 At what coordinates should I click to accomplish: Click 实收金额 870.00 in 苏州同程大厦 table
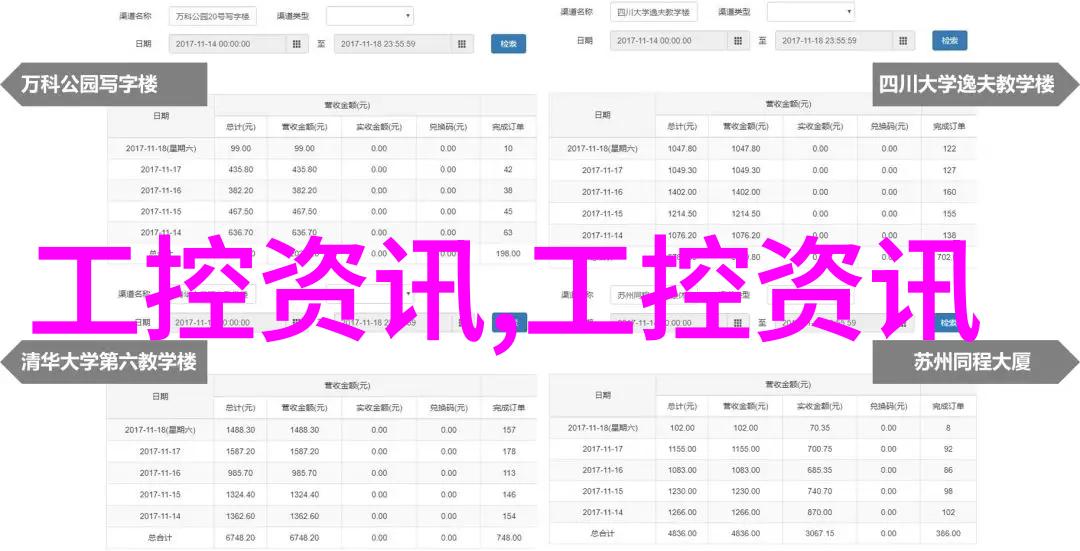(820, 512)
